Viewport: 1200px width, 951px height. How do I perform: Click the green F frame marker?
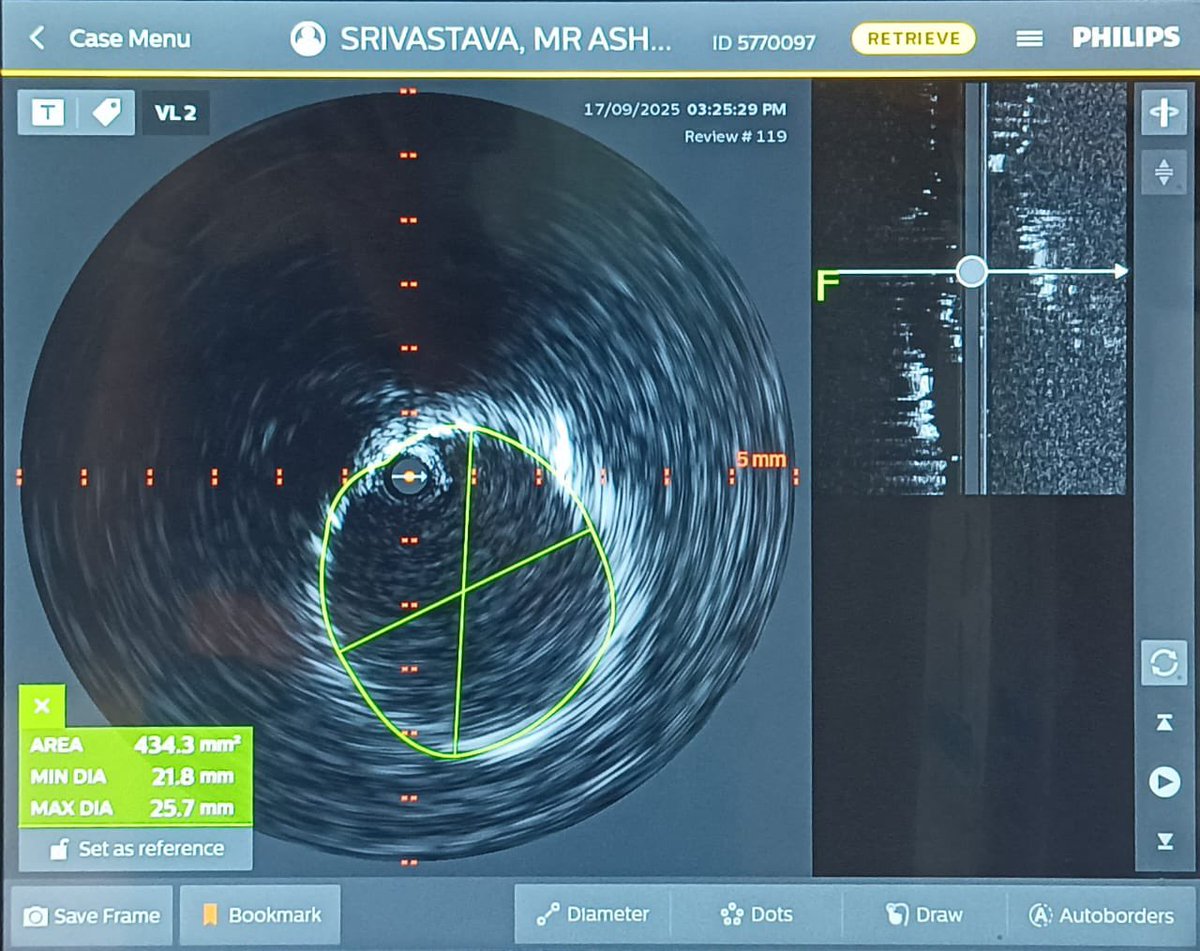[827, 285]
